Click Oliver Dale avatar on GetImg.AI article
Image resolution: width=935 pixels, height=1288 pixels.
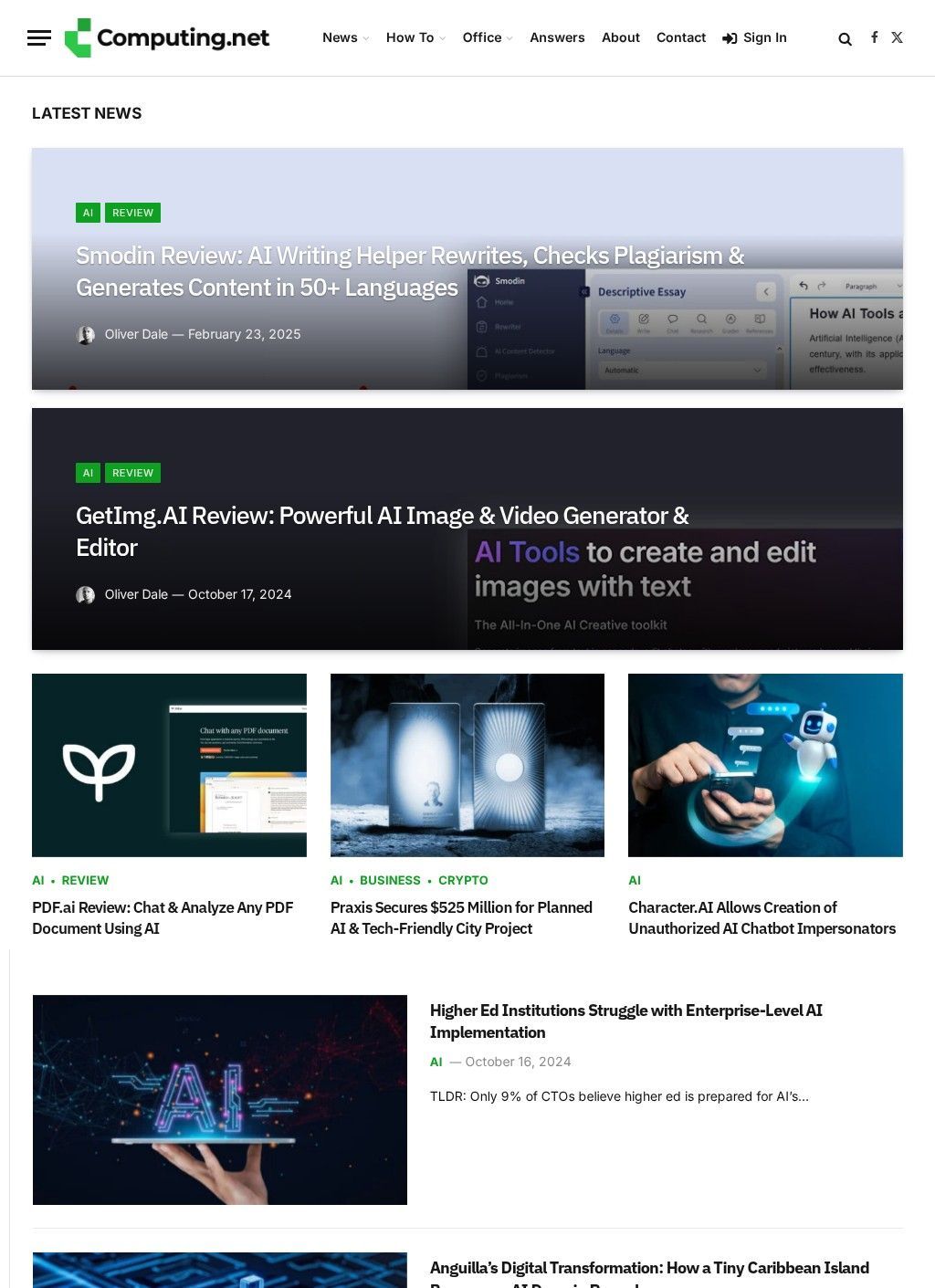click(86, 595)
